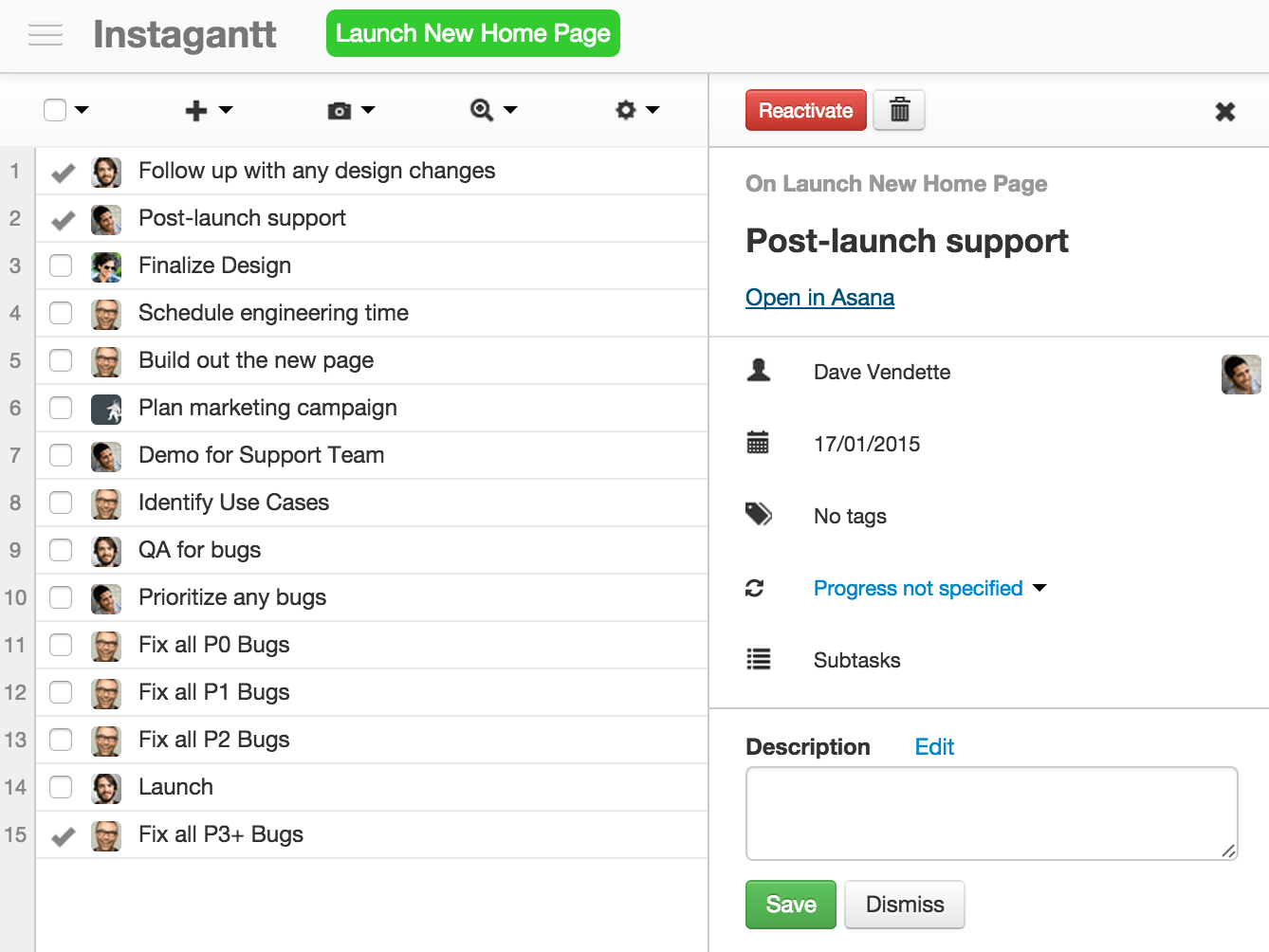This screenshot has width=1269, height=952.
Task: Click the Subtasks label
Action: click(856, 660)
